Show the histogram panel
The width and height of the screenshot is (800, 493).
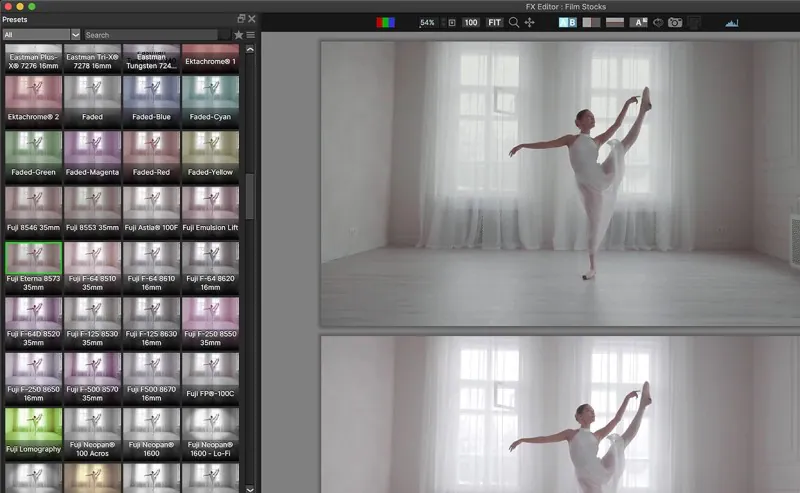tap(732, 22)
